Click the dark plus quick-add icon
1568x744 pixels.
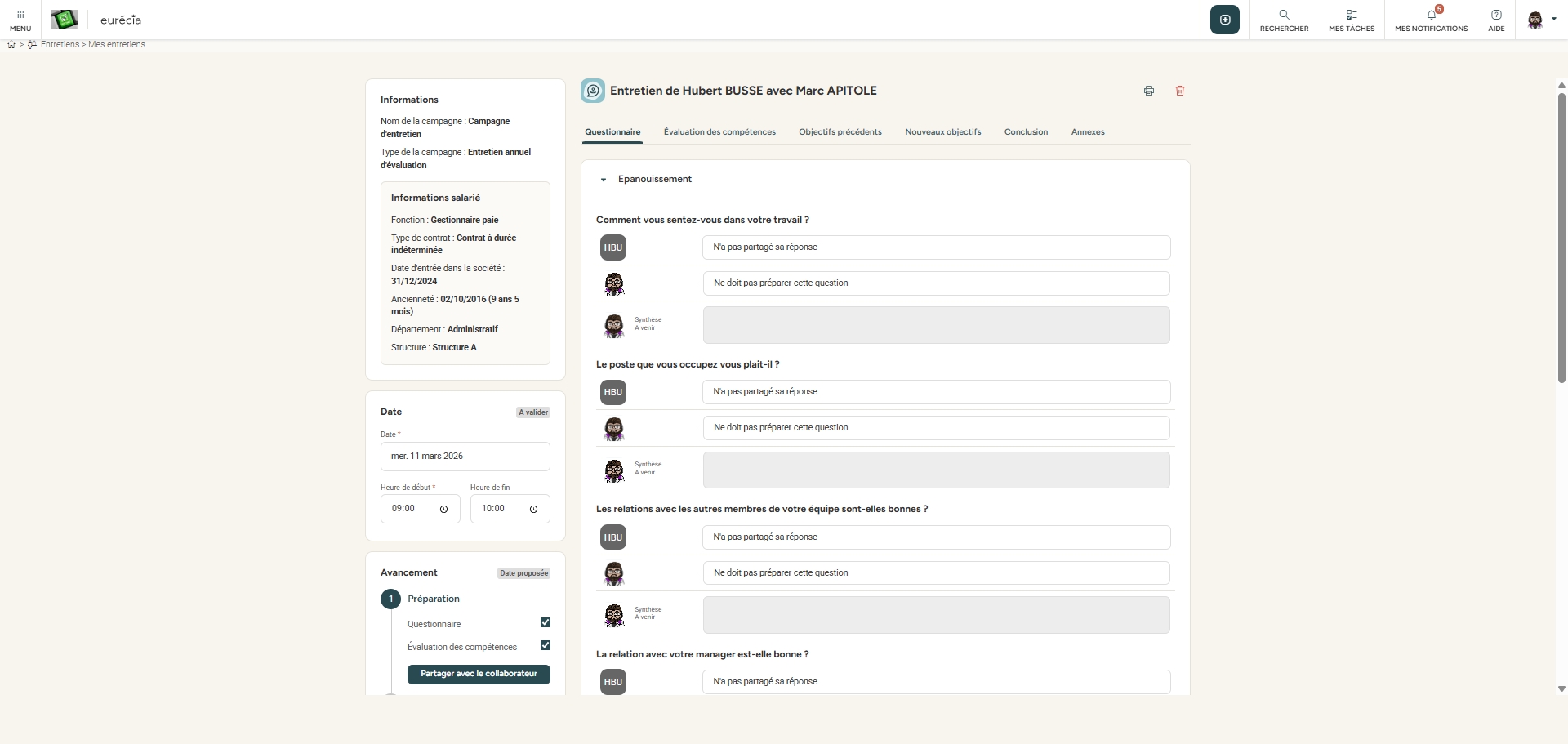tap(1224, 20)
